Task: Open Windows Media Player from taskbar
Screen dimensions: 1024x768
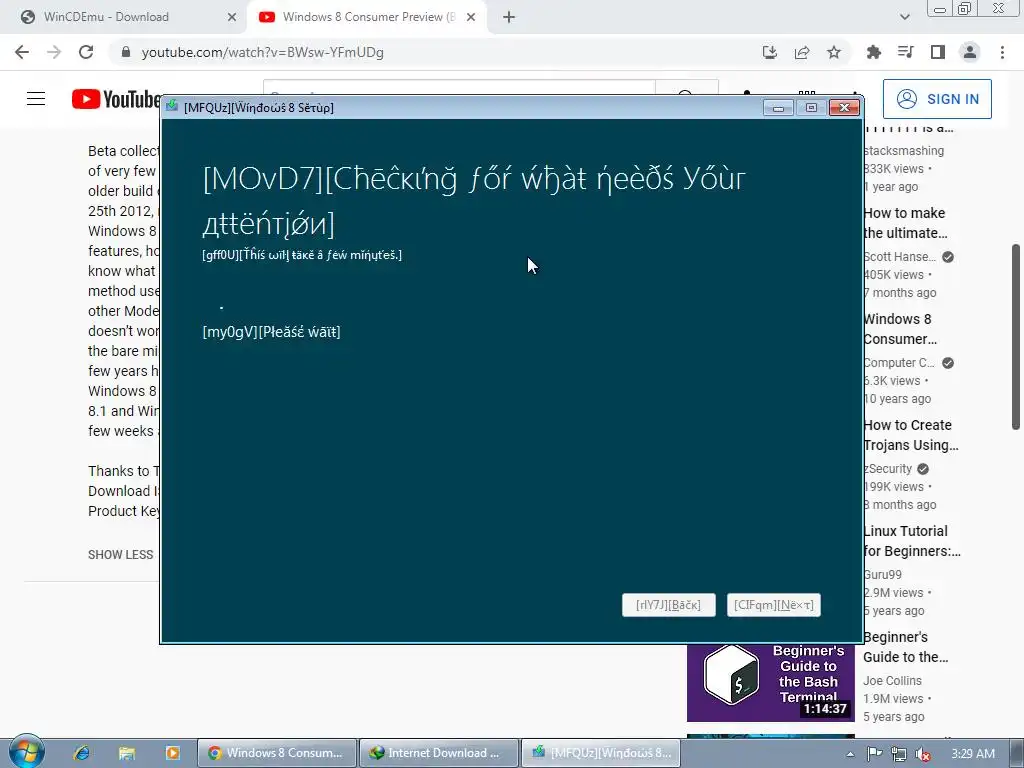Action: [x=172, y=753]
